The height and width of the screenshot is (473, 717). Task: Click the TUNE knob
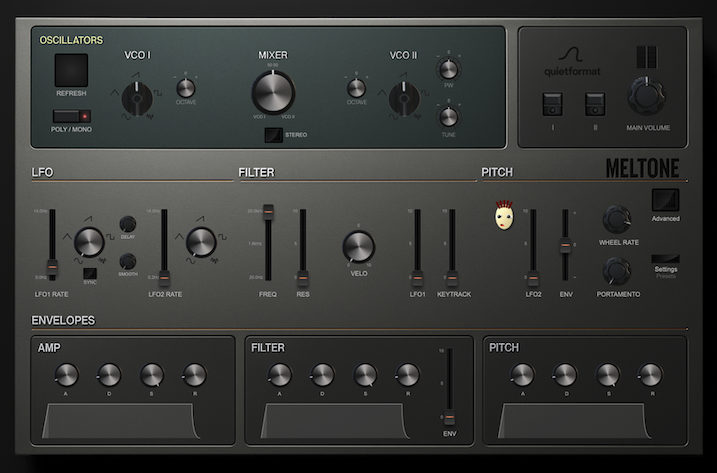tap(449, 117)
